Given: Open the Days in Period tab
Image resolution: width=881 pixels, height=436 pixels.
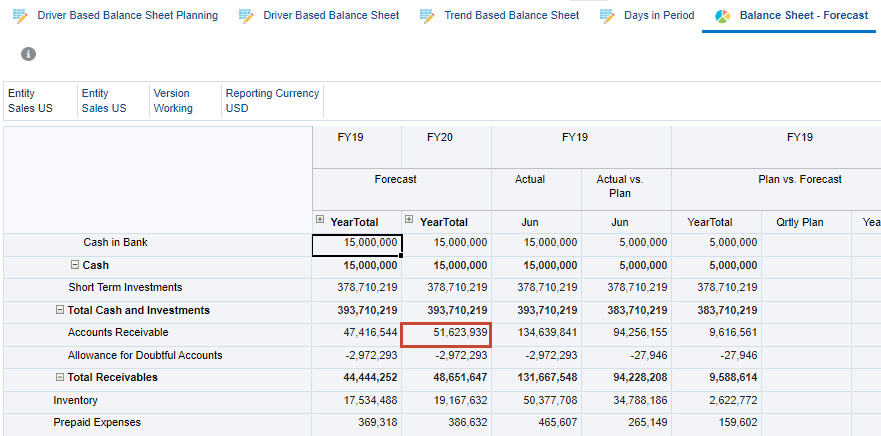Looking at the screenshot, I should pyautogui.click(x=658, y=16).
